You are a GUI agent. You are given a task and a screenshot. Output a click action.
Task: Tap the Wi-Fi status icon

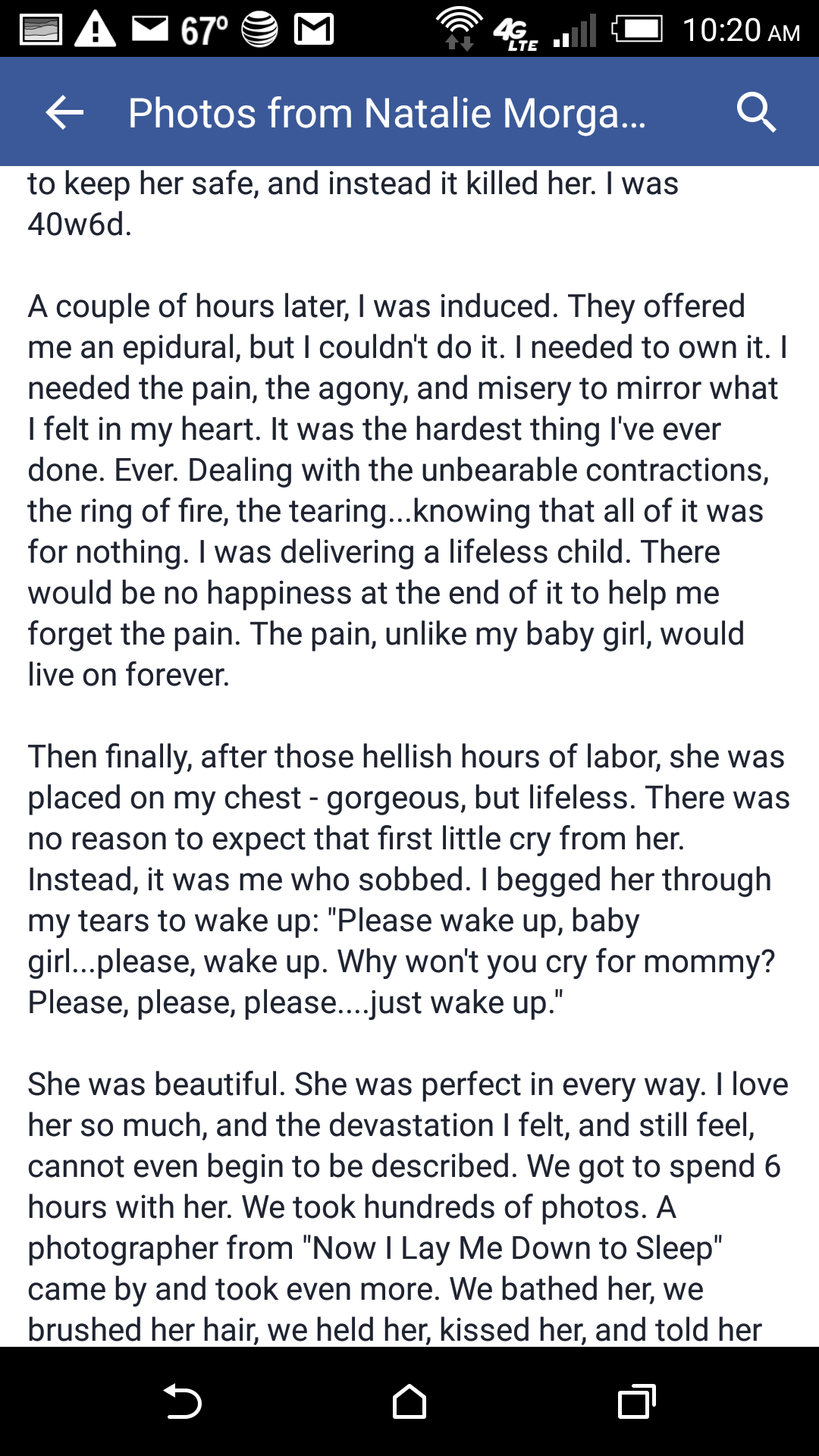pos(460,29)
